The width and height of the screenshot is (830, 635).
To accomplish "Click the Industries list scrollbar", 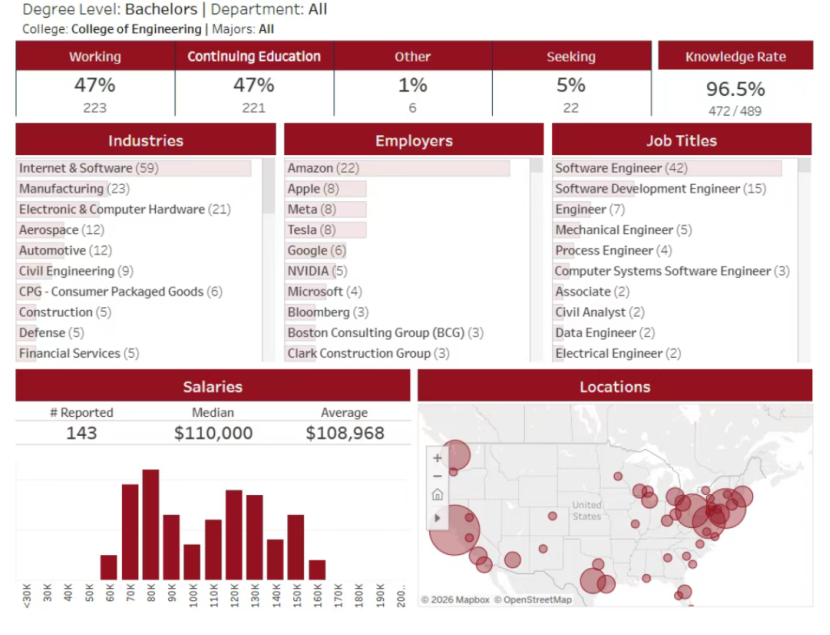I will coord(268,186).
